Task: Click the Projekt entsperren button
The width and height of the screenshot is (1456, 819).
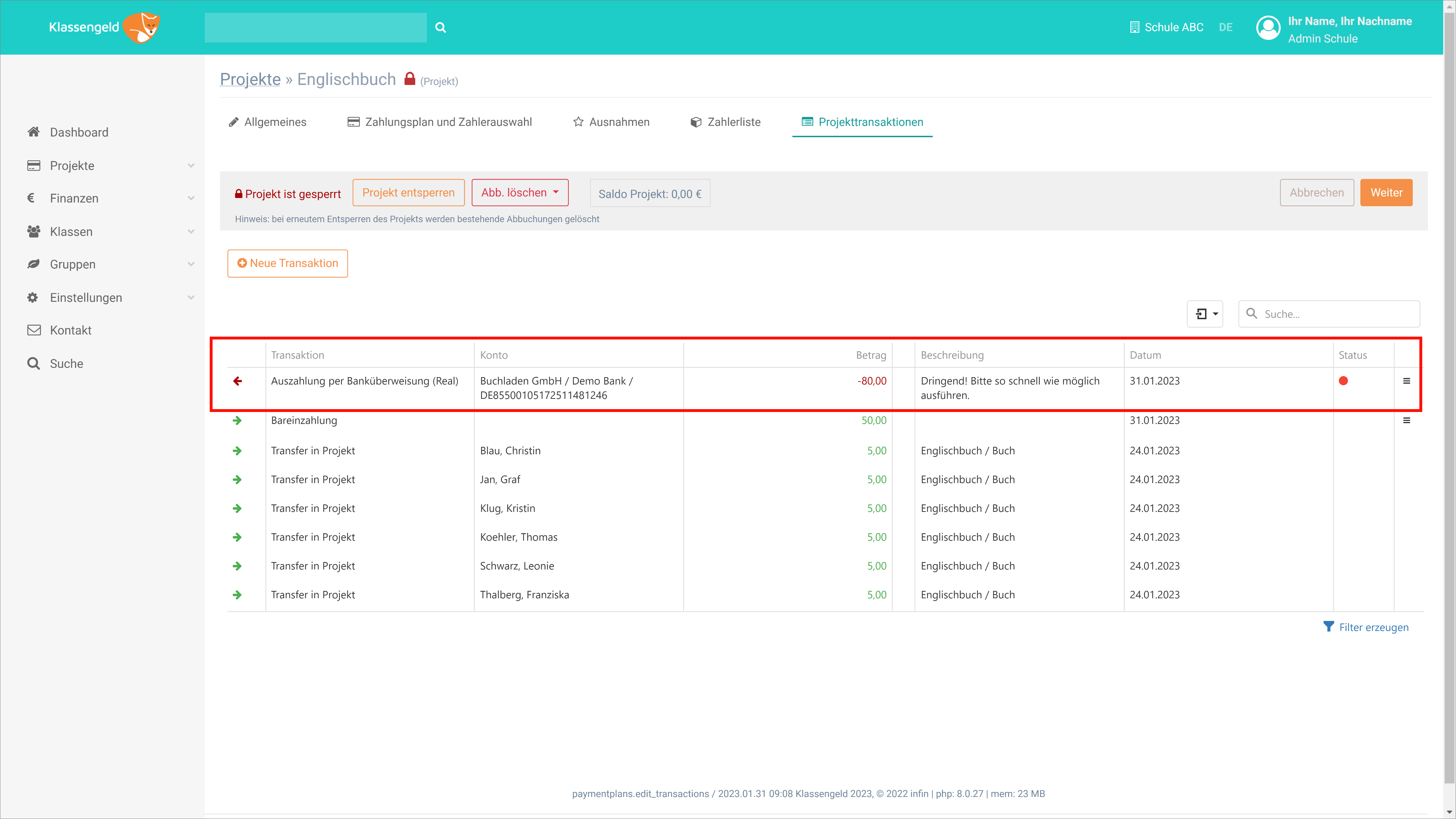Action: click(x=408, y=193)
